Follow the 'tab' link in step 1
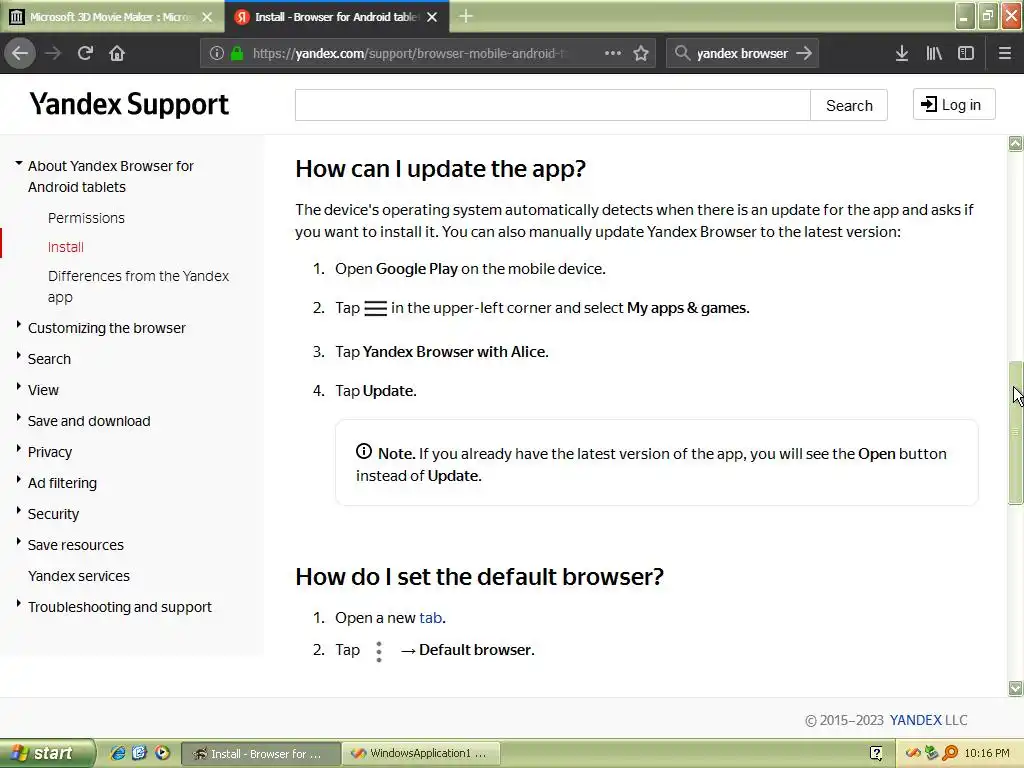 pyautogui.click(x=430, y=618)
